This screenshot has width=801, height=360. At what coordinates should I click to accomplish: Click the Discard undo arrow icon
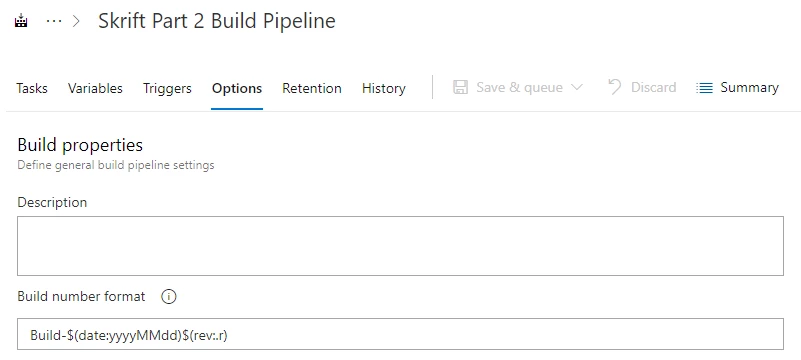[615, 87]
